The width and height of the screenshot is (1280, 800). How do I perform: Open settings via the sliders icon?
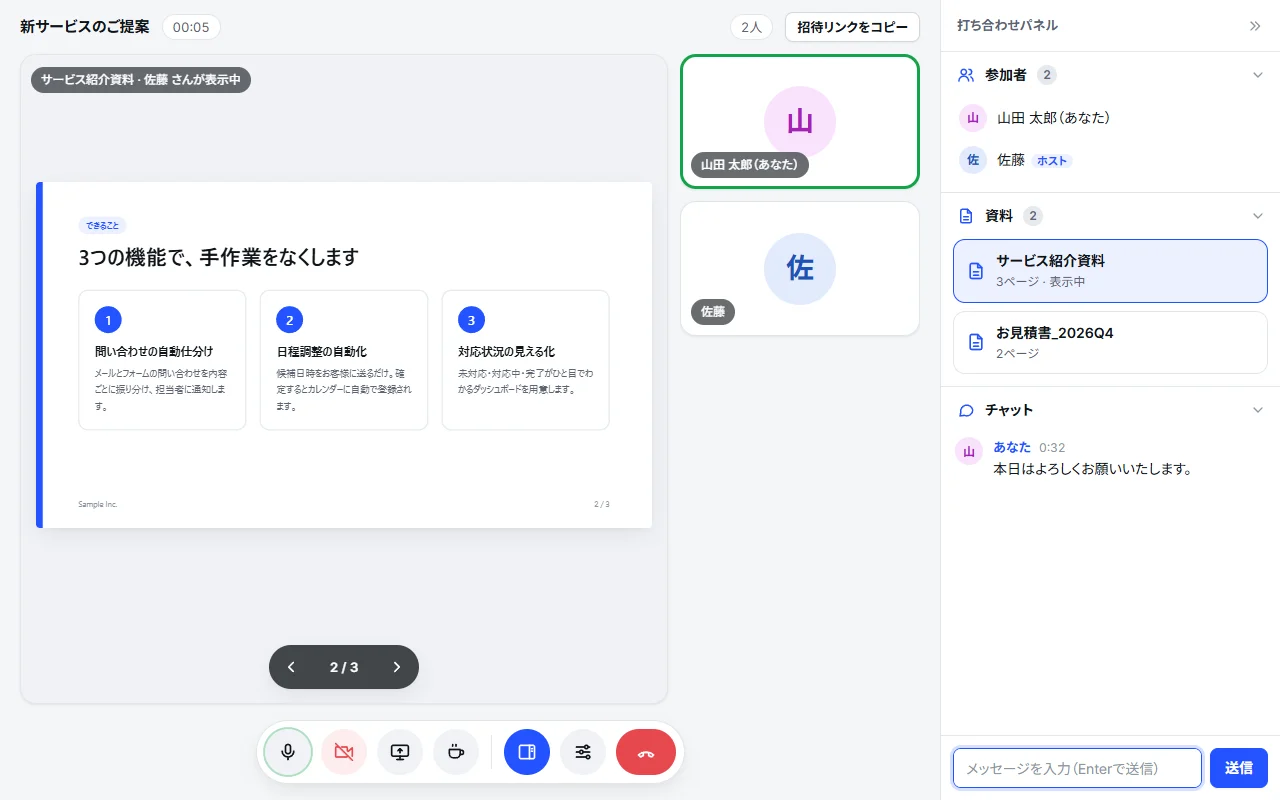[583, 752]
